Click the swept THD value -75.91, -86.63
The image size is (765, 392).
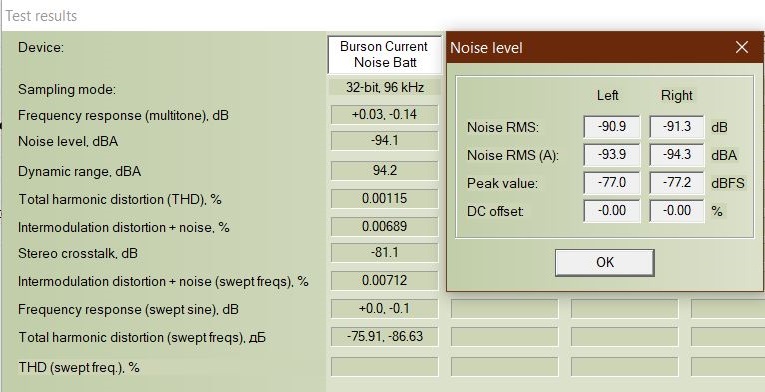click(384, 336)
